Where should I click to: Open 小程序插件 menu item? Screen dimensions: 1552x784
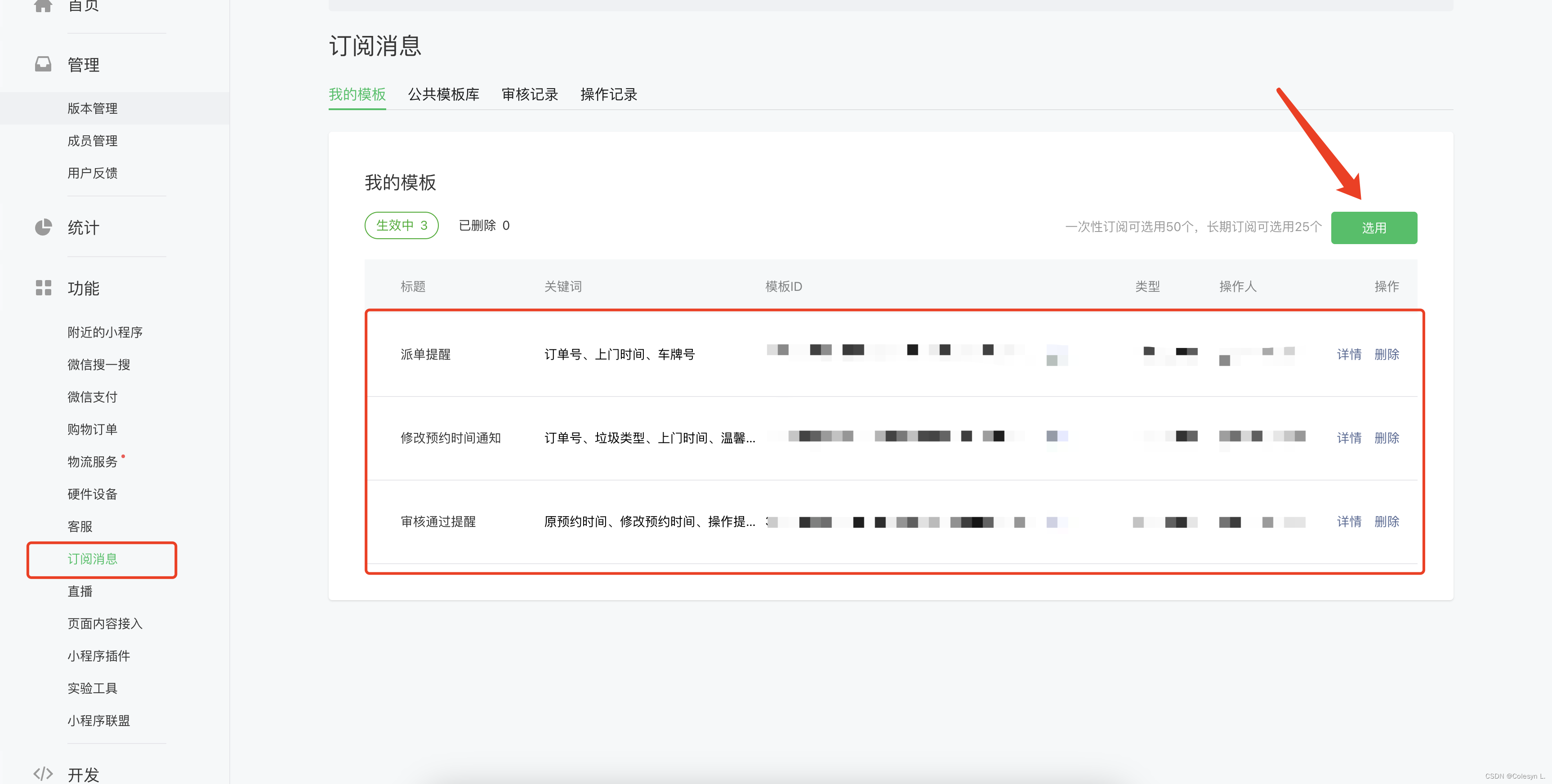pos(99,656)
